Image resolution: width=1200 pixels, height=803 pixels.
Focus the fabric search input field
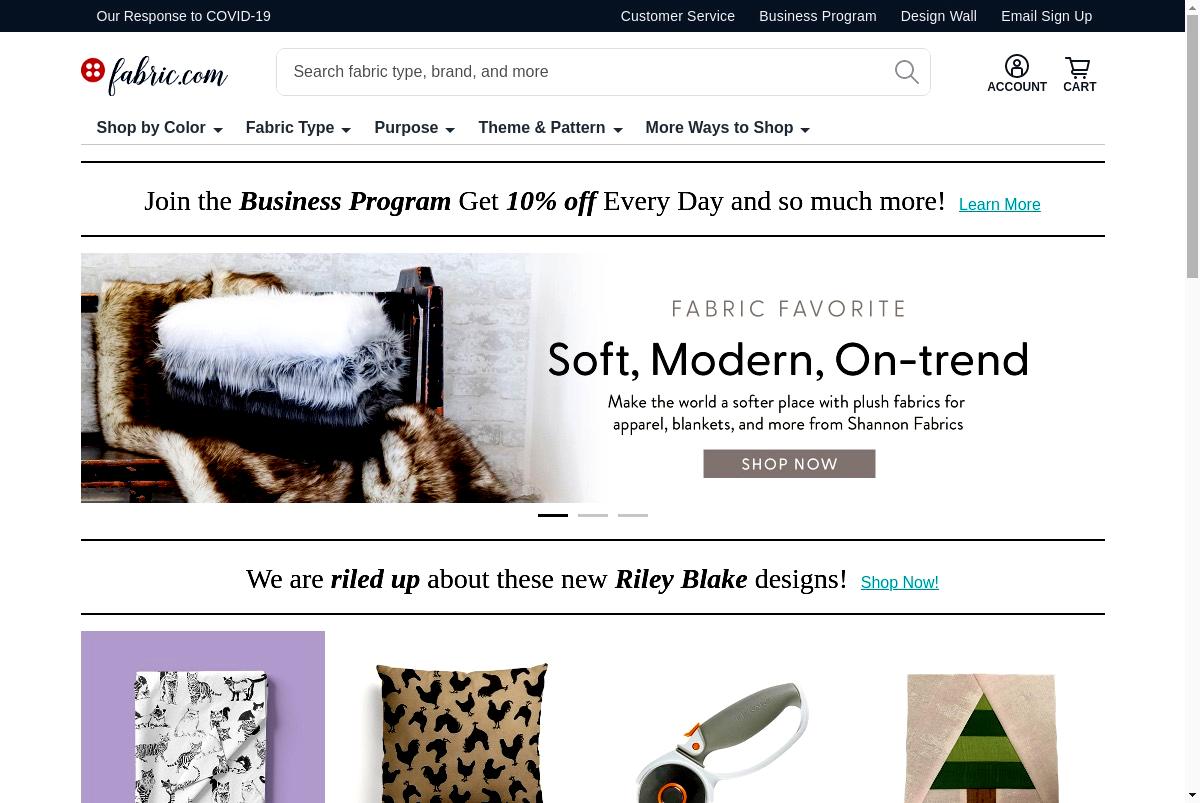585,72
